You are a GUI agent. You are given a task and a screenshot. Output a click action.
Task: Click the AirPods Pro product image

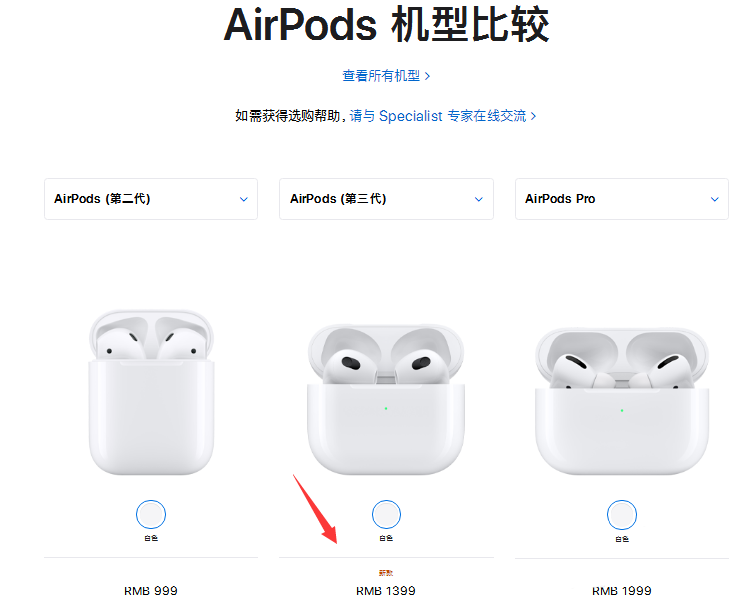[x=622, y=401]
